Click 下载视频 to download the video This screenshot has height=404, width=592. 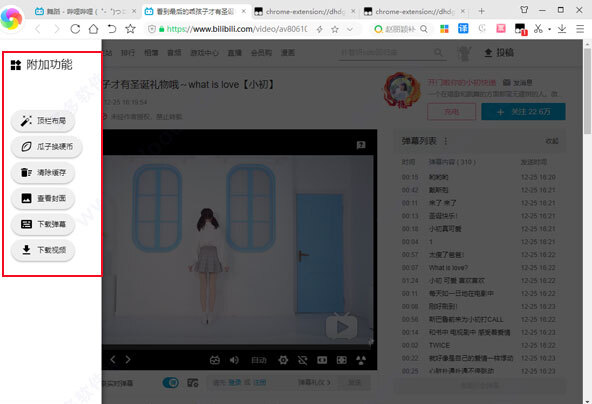[x=43, y=250]
